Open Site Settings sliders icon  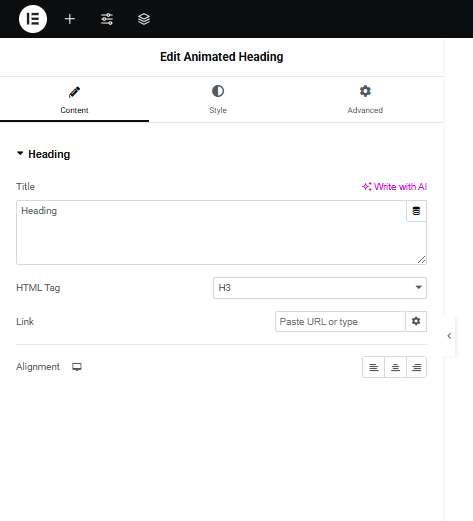tap(107, 19)
